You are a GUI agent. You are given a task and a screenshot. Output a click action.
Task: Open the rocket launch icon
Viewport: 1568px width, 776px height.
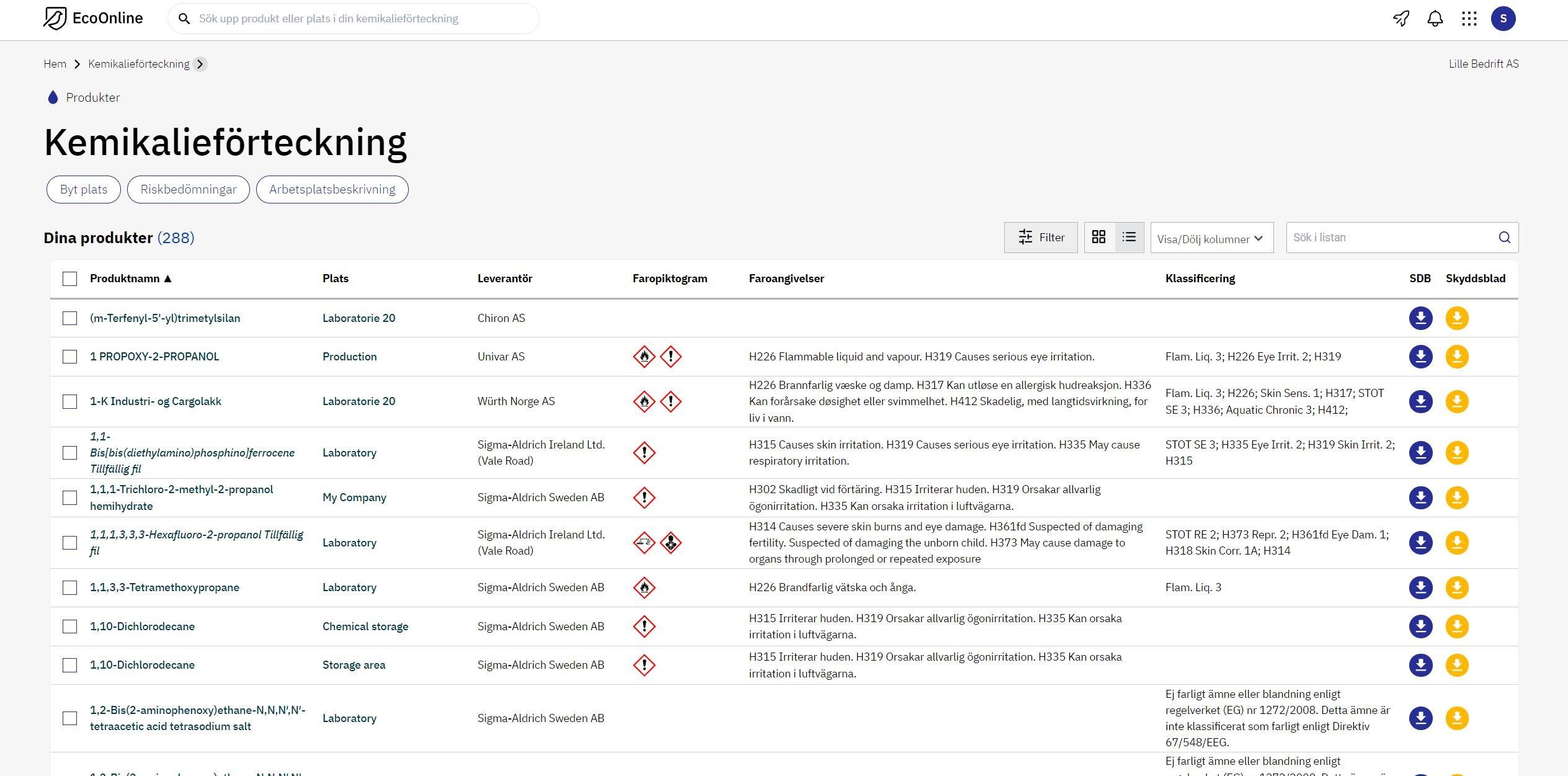click(1401, 19)
